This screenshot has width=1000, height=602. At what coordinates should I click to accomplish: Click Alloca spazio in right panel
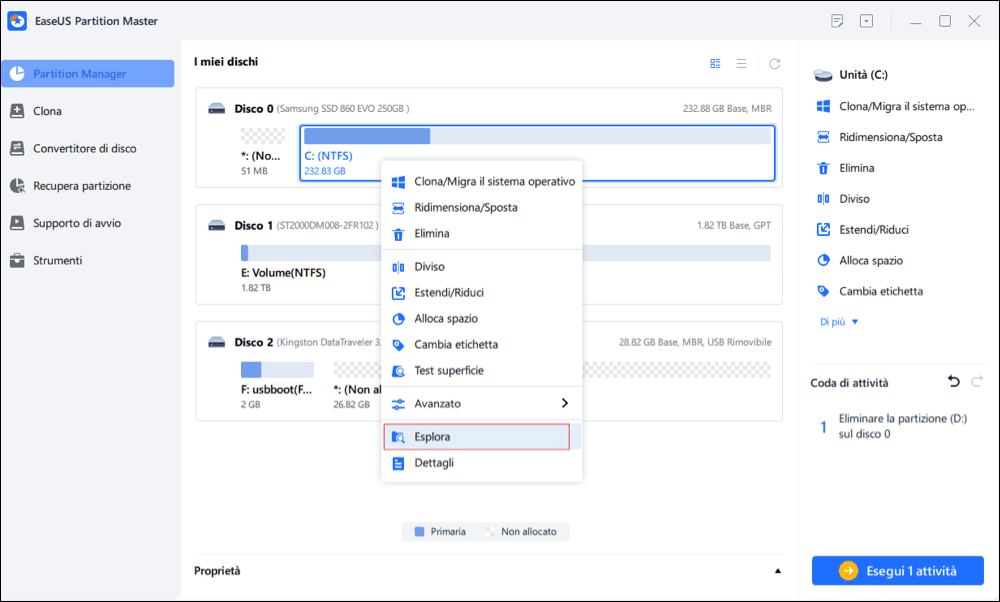tap(860, 260)
